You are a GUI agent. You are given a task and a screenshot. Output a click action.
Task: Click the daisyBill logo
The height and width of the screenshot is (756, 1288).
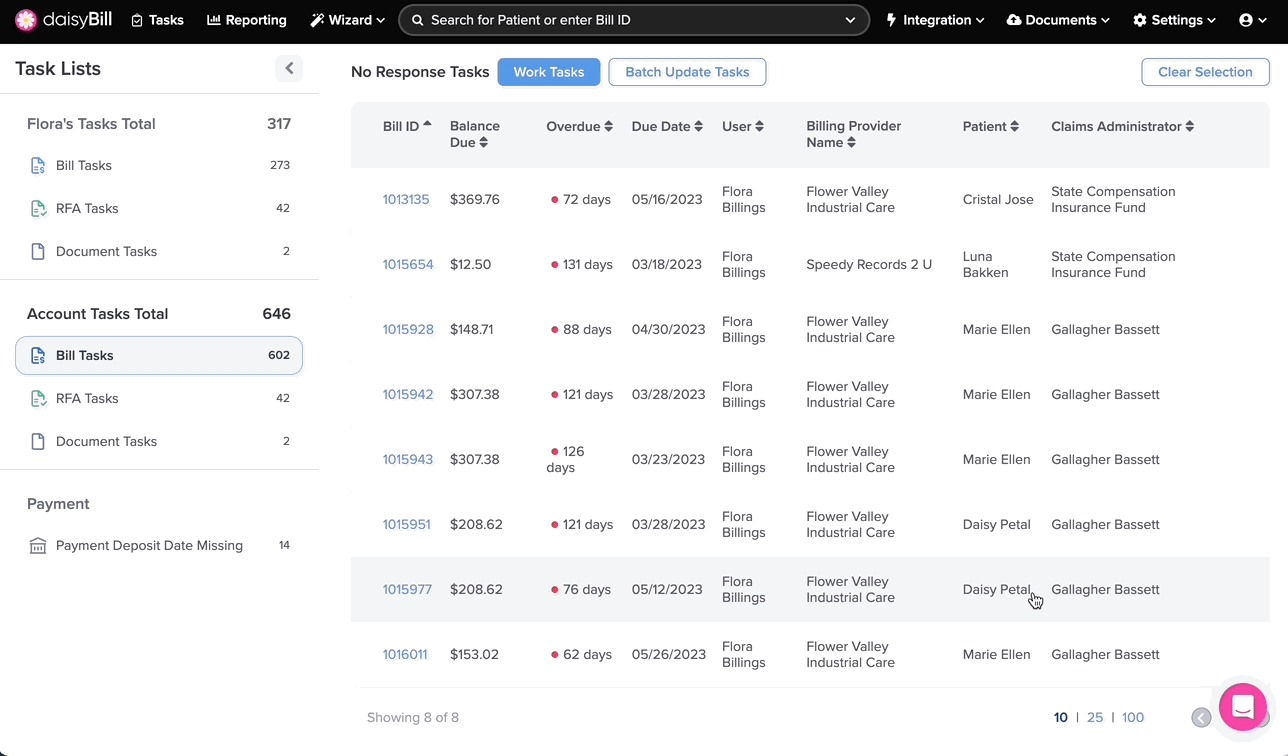(x=65, y=20)
